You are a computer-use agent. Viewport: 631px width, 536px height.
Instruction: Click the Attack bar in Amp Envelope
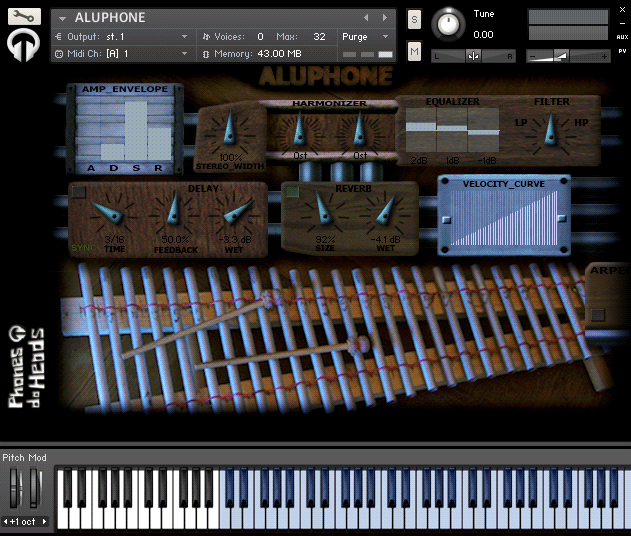click(x=89, y=130)
